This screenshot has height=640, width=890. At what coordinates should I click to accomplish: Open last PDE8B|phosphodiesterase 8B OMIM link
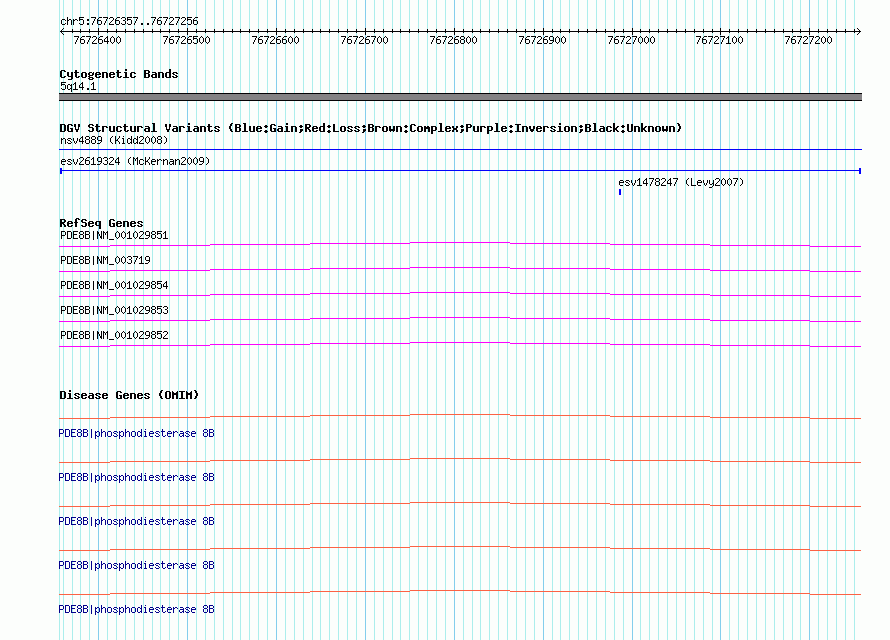136,609
